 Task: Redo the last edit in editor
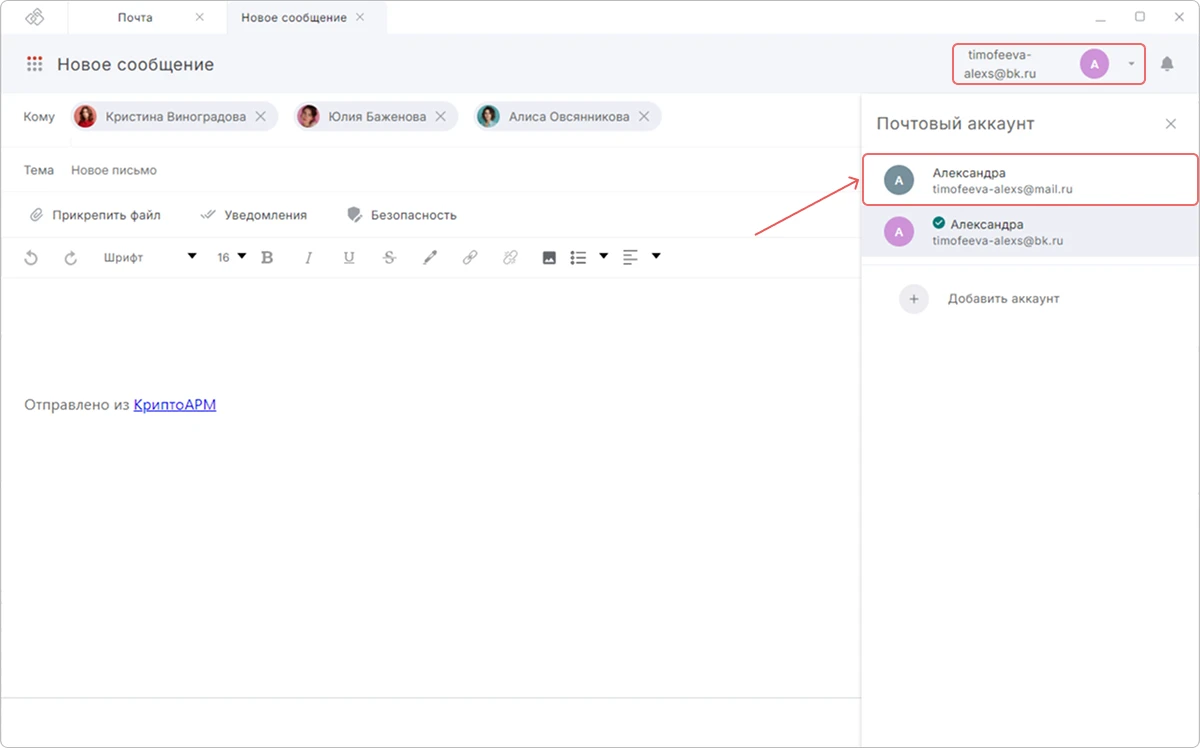(71, 258)
